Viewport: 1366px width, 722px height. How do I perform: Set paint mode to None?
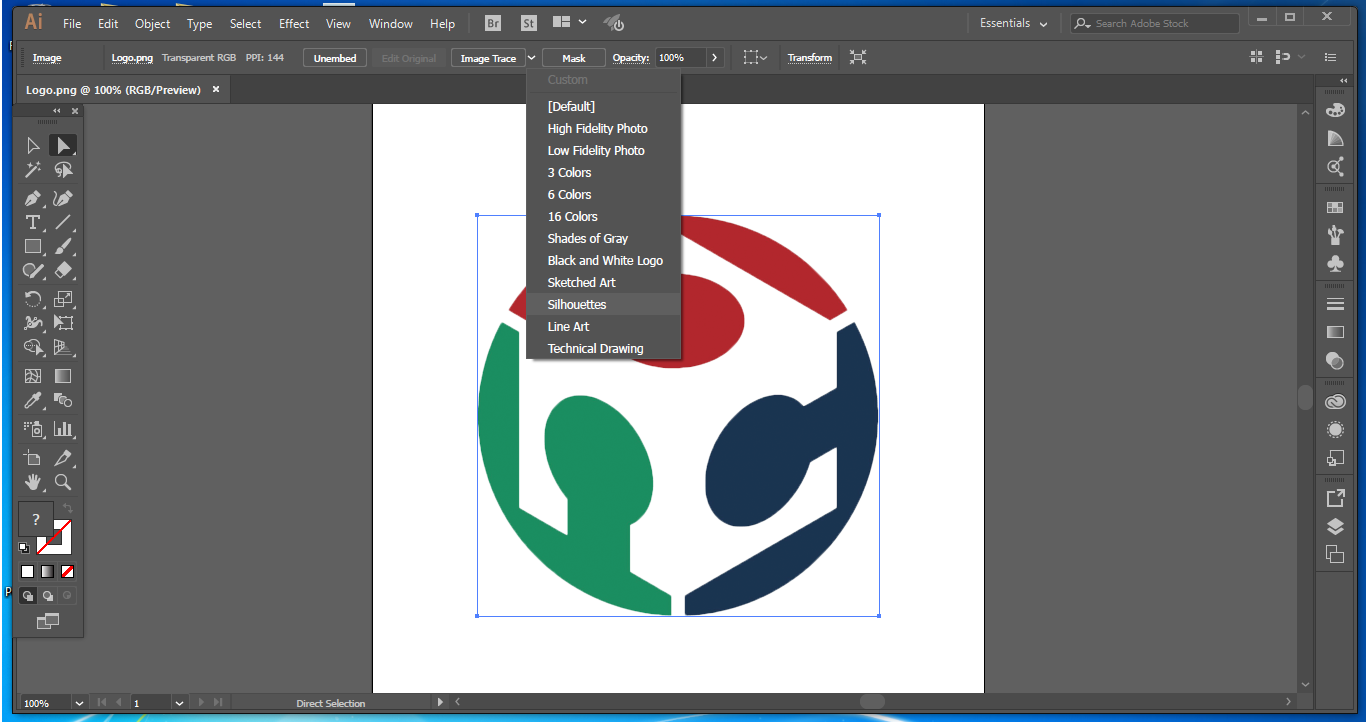(67, 571)
